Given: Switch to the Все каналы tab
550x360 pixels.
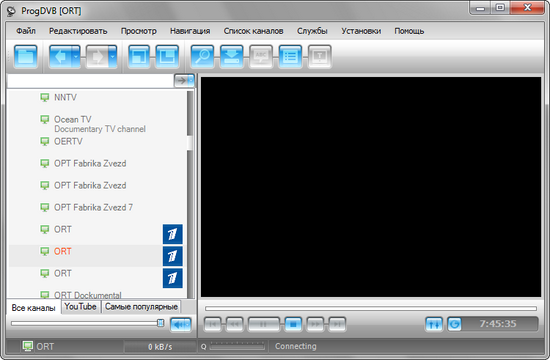Looking at the screenshot, I should click(x=34, y=308).
